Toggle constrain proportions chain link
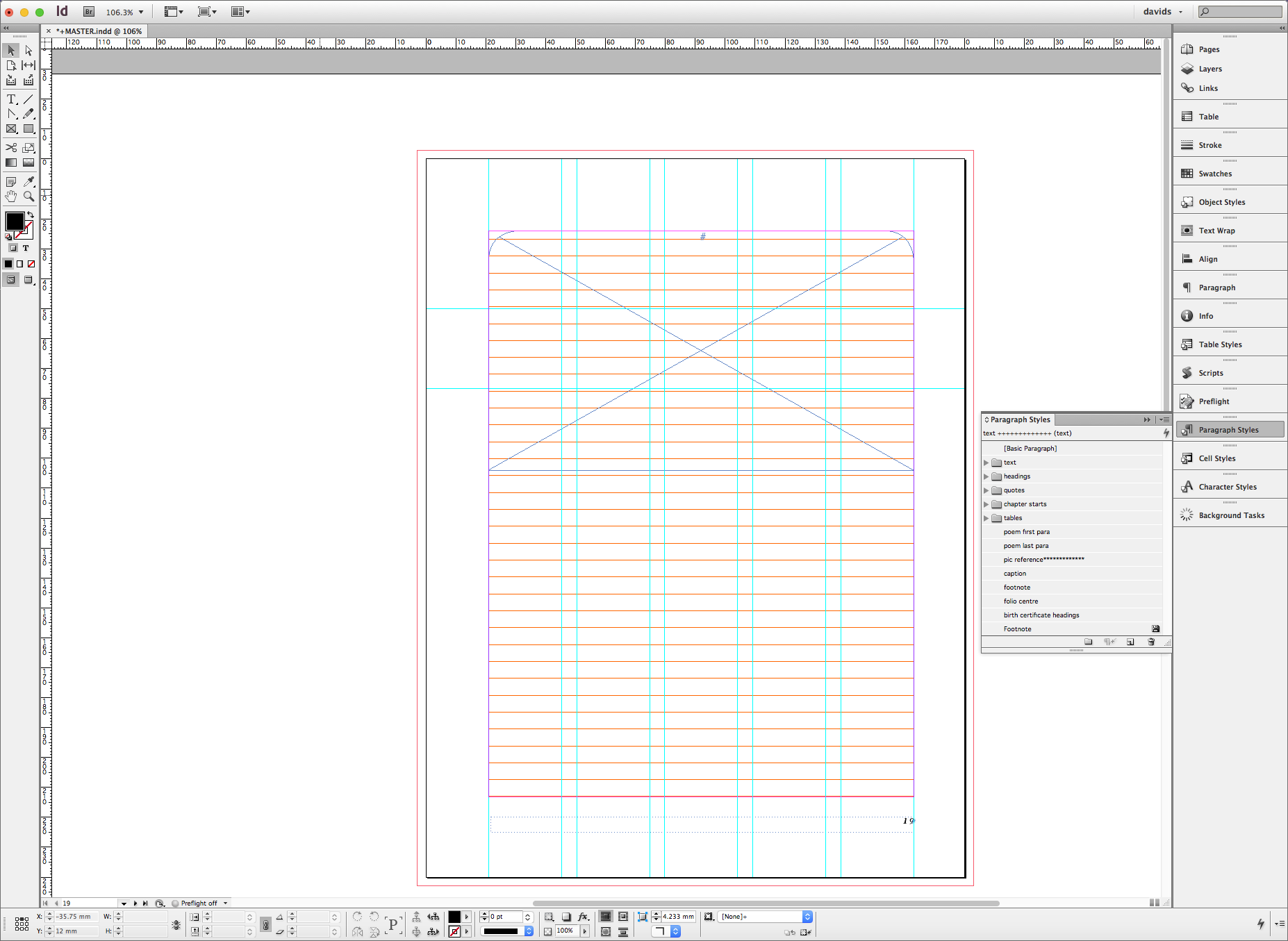Viewport: 1288px width, 941px height. click(265, 924)
